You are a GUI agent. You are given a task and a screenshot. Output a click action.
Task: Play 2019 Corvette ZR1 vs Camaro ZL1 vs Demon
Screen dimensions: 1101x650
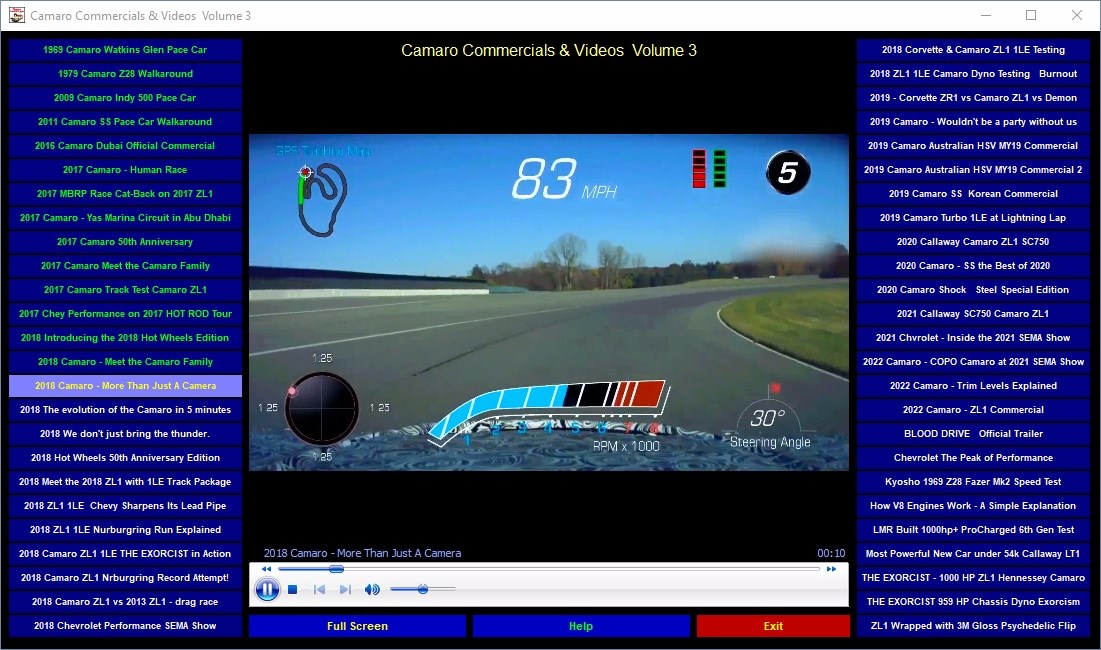pos(973,98)
